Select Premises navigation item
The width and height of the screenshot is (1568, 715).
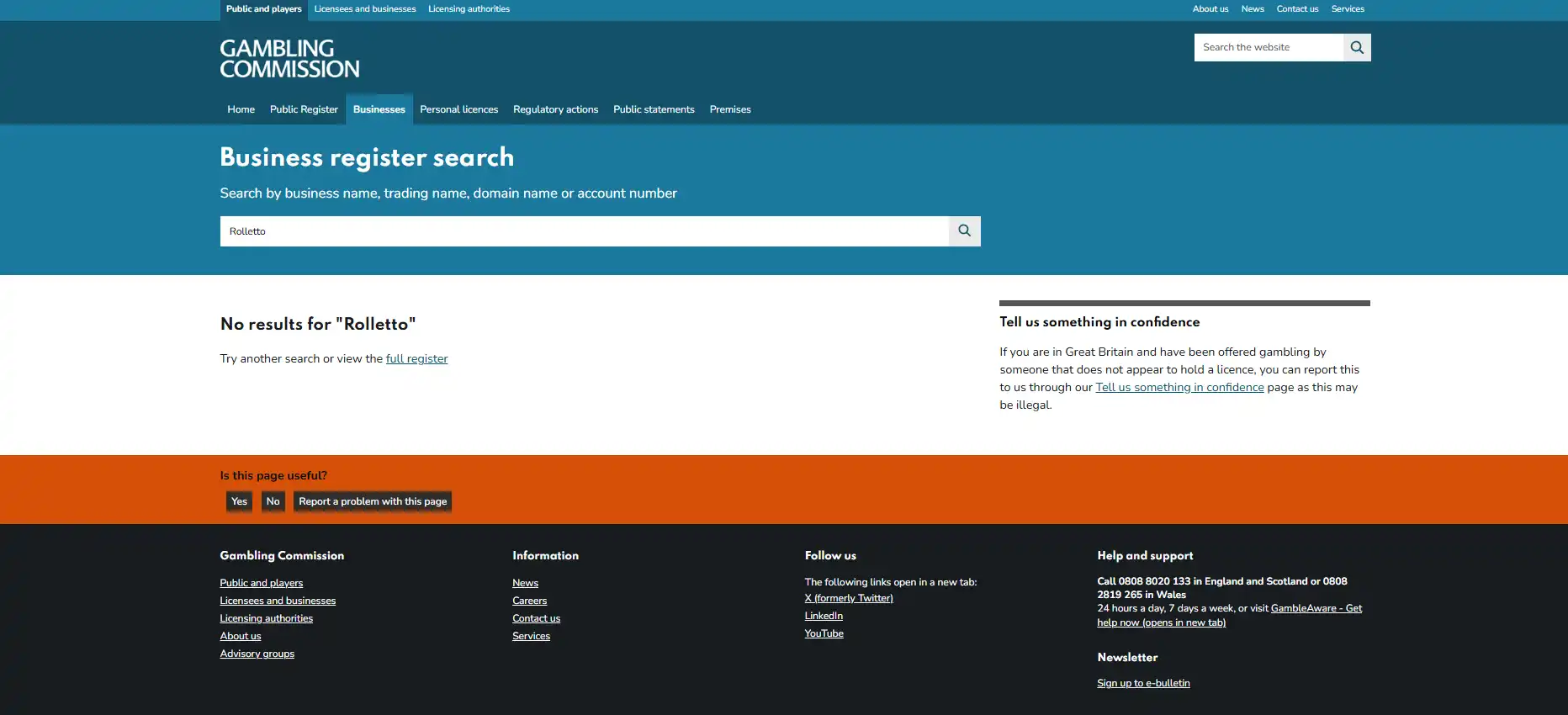(x=730, y=109)
